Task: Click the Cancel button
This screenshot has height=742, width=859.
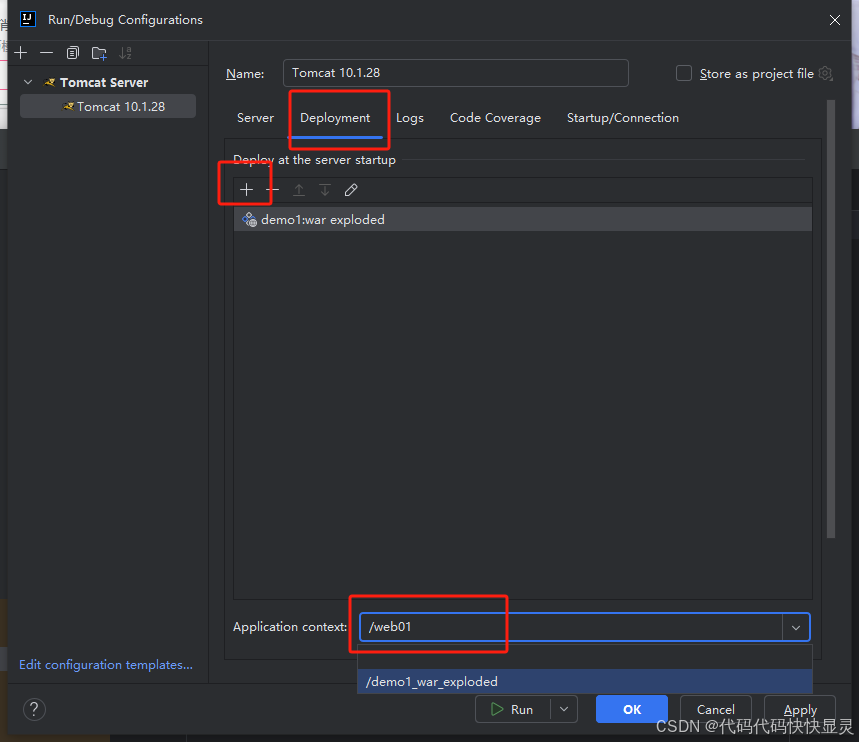Action: [x=715, y=709]
